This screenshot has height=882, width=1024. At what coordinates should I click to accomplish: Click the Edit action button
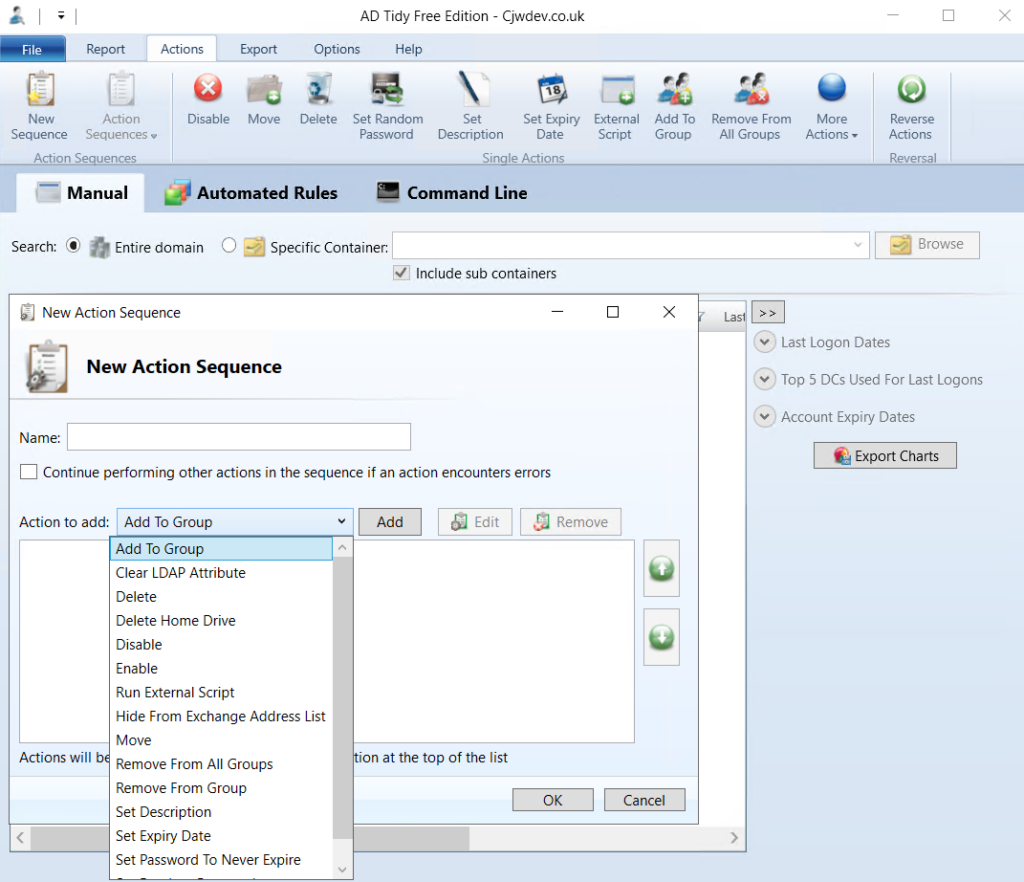(475, 522)
